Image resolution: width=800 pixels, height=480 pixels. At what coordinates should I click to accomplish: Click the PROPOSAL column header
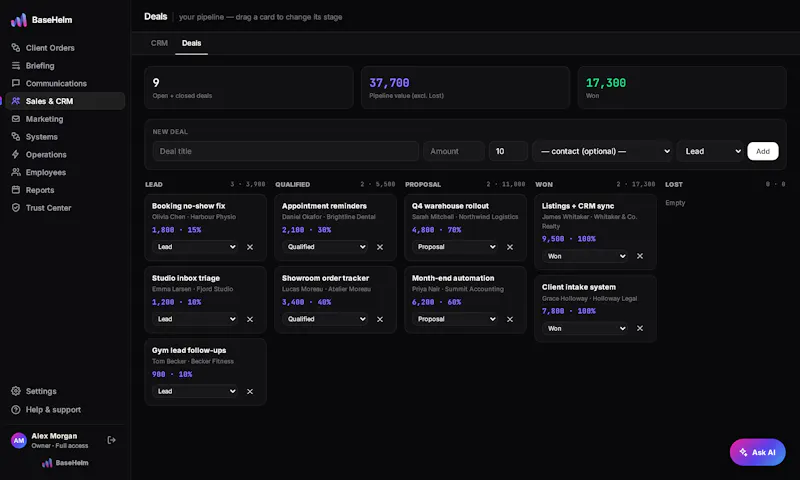pos(423,185)
